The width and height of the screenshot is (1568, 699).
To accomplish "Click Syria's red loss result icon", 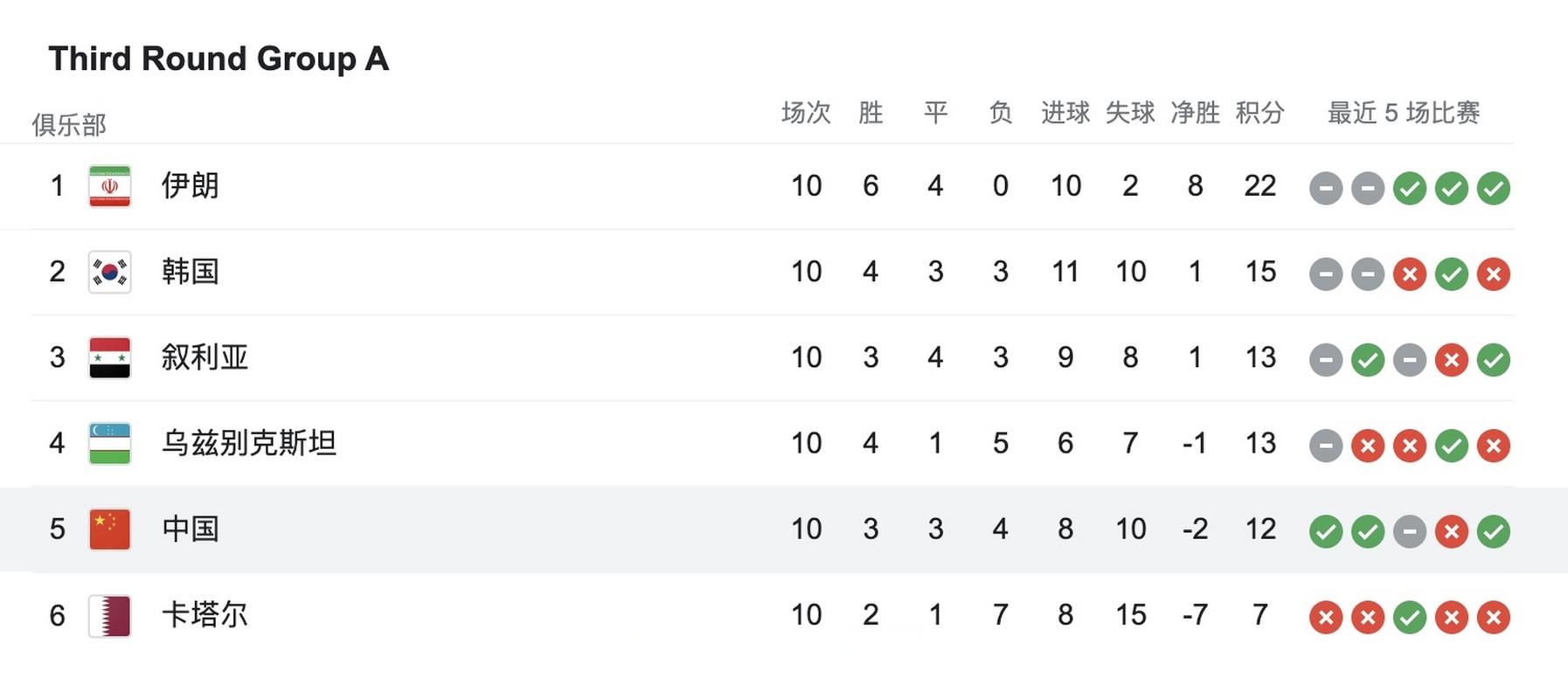I will coord(1452,359).
